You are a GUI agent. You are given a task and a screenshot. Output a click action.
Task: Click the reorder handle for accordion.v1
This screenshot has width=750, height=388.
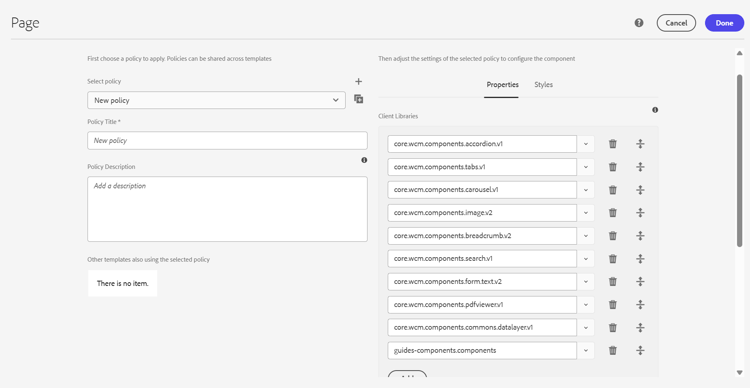pyautogui.click(x=640, y=144)
